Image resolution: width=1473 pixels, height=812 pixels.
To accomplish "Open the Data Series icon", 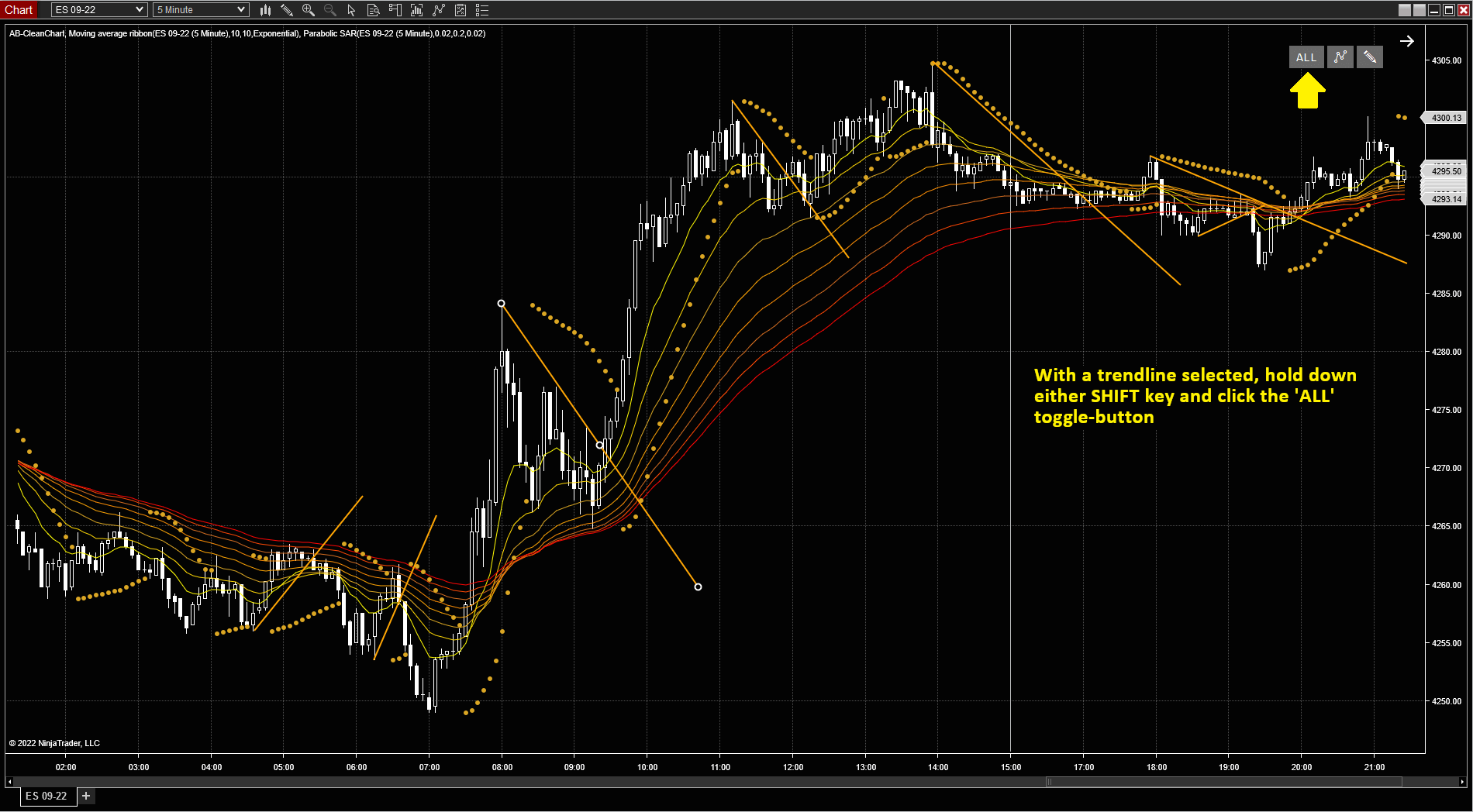I will coord(417,10).
